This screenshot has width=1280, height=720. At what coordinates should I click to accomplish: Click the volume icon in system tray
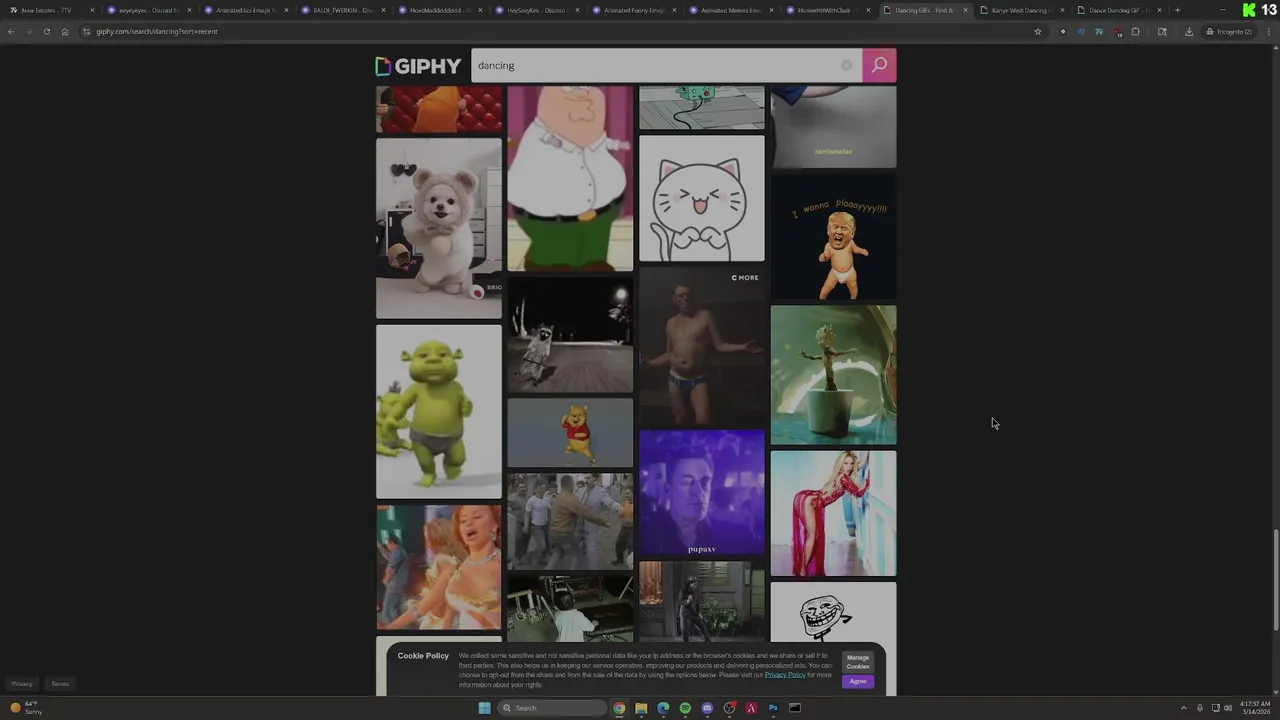coord(1228,708)
